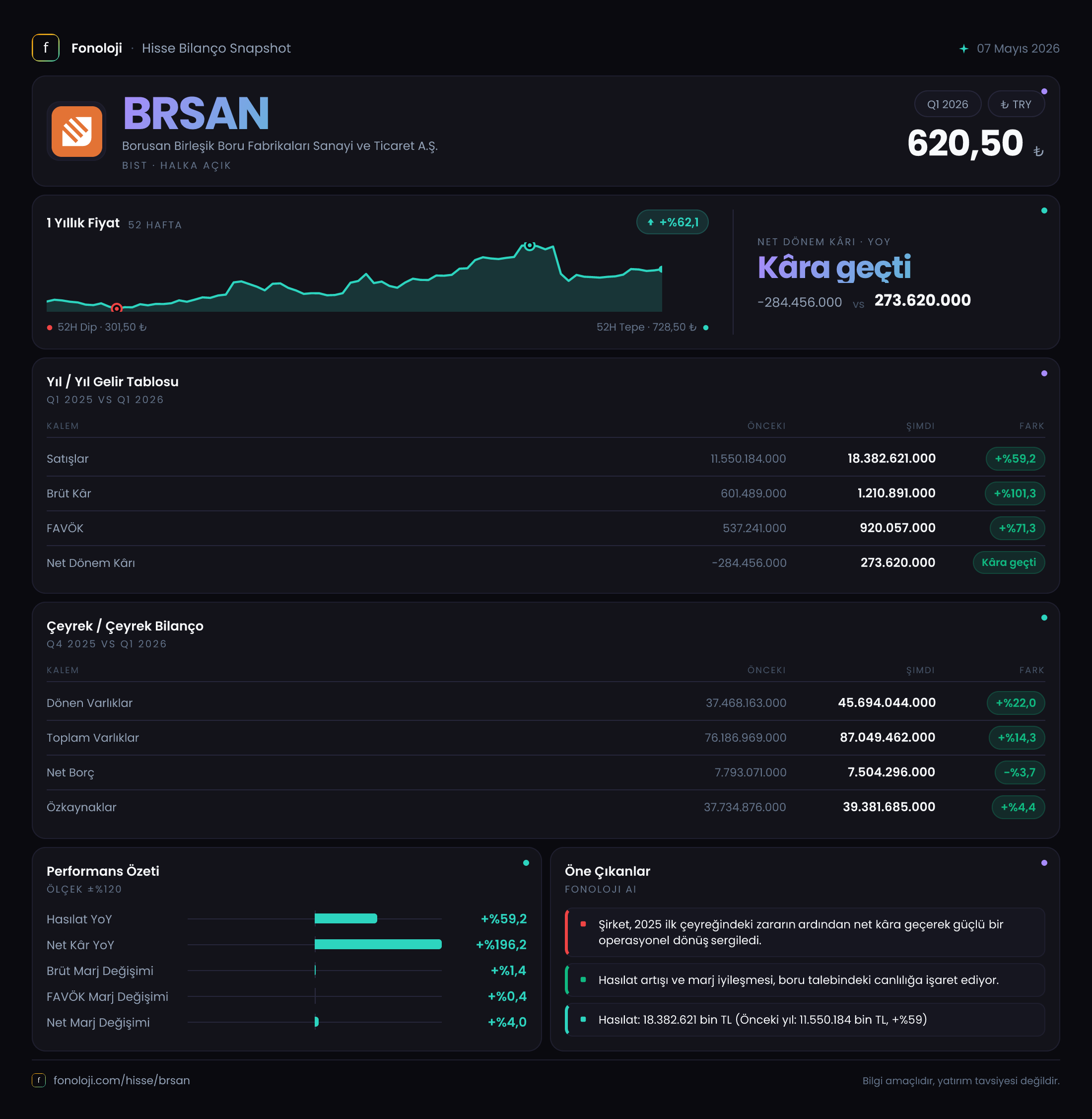1092x1119 pixels.
Task: Click the 52H Tepe · 728,50 label
Action: point(646,327)
